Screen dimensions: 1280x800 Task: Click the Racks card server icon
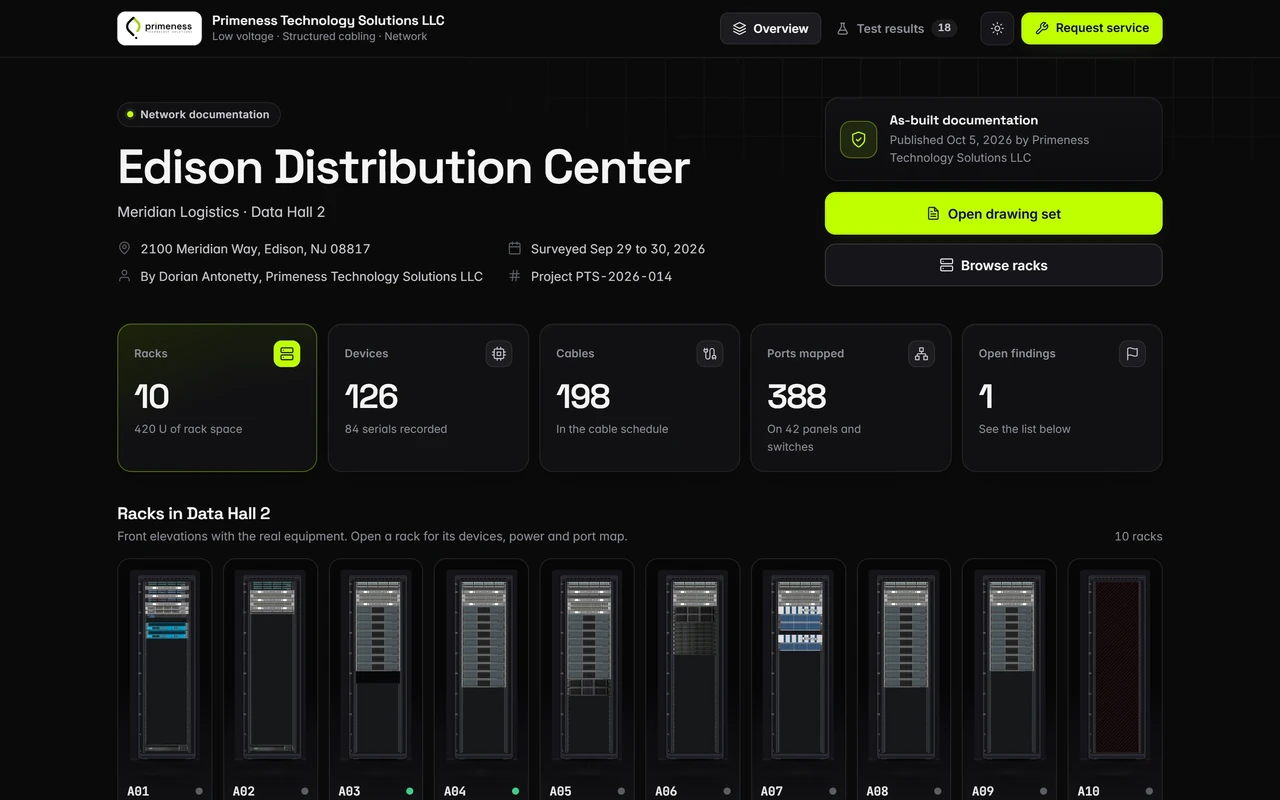tap(287, 353)
